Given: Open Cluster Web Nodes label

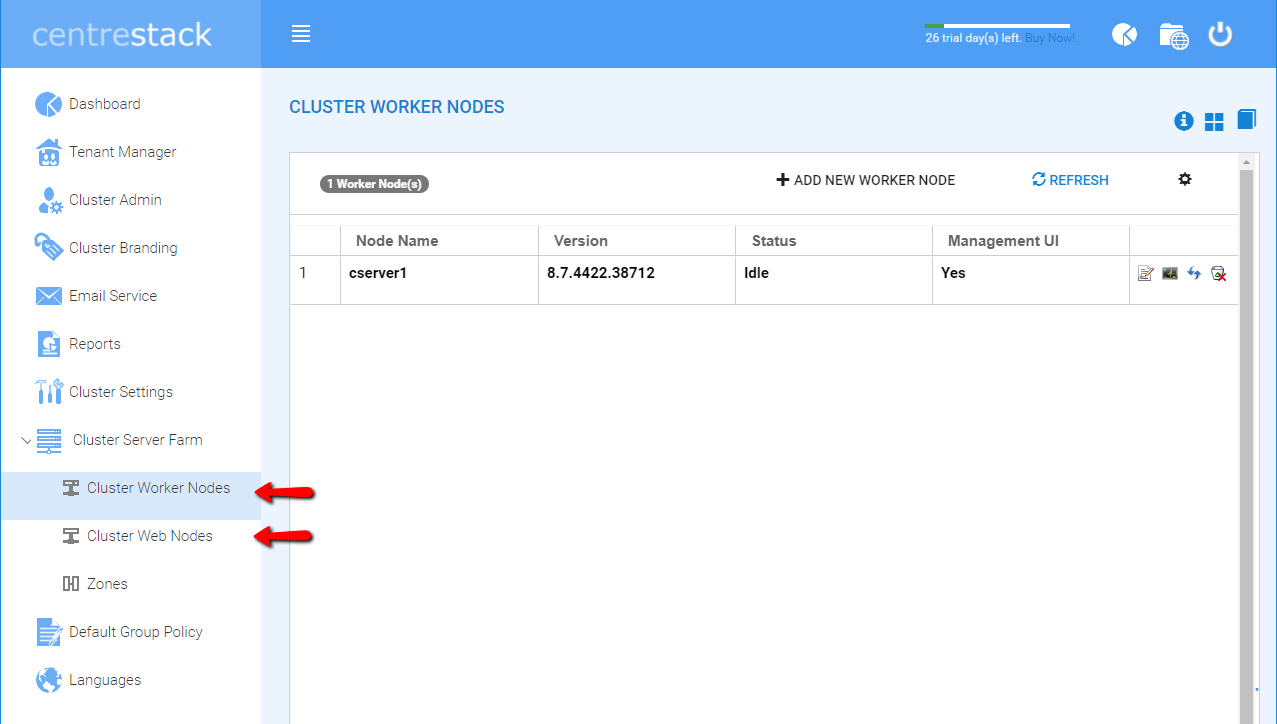Looking at the screenshot, I should pos(150,536).
